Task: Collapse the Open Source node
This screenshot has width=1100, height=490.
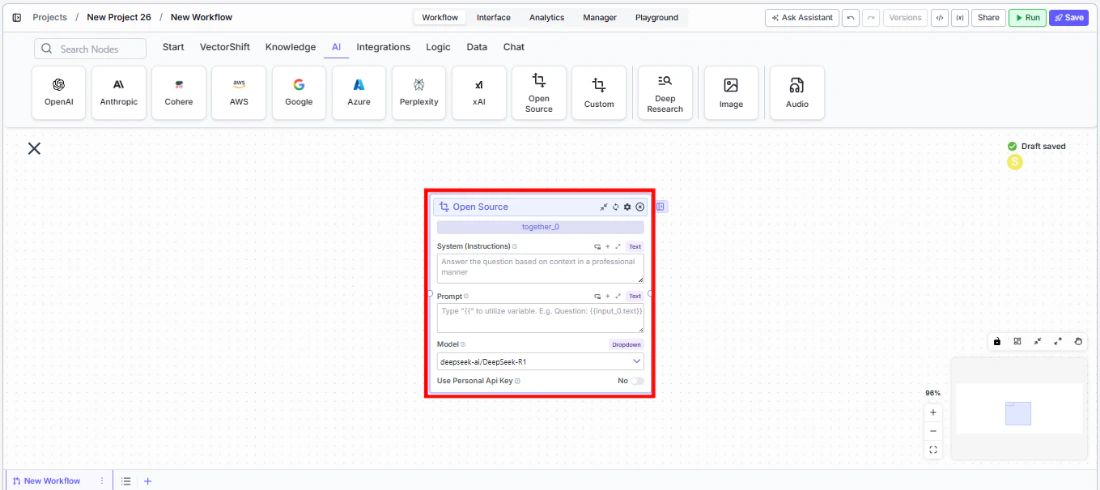Action: click(x=603, y=207)
